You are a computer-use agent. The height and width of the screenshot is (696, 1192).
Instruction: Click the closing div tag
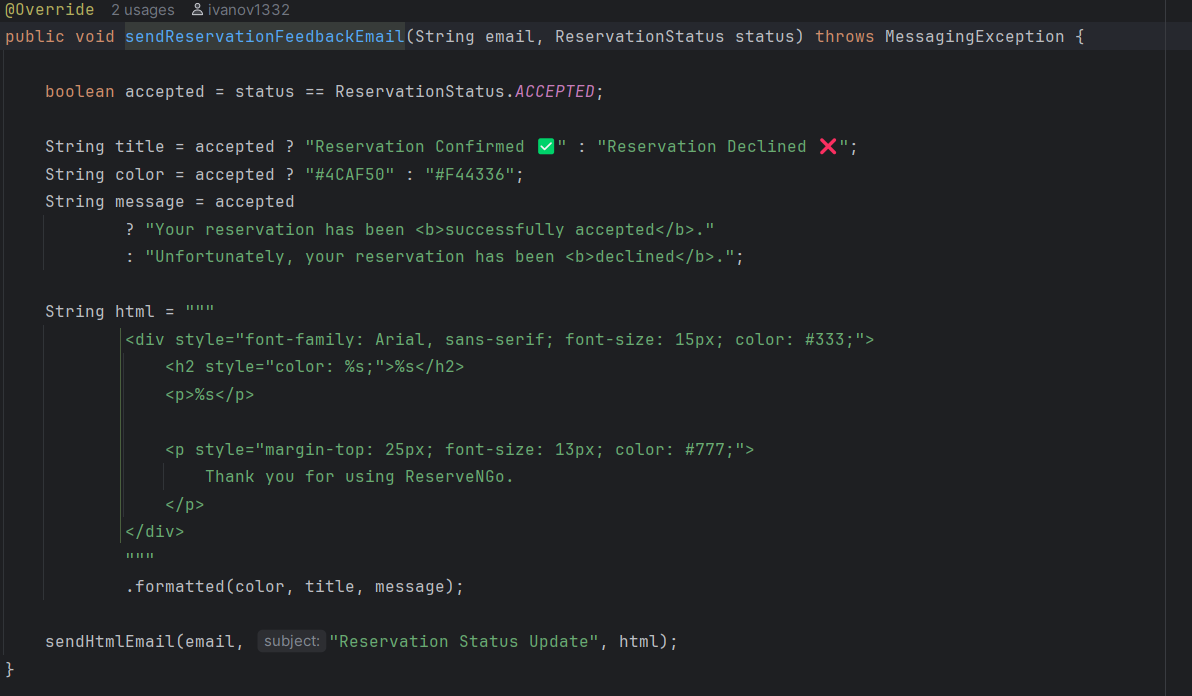pyautogui.click(x=155, y=531)
